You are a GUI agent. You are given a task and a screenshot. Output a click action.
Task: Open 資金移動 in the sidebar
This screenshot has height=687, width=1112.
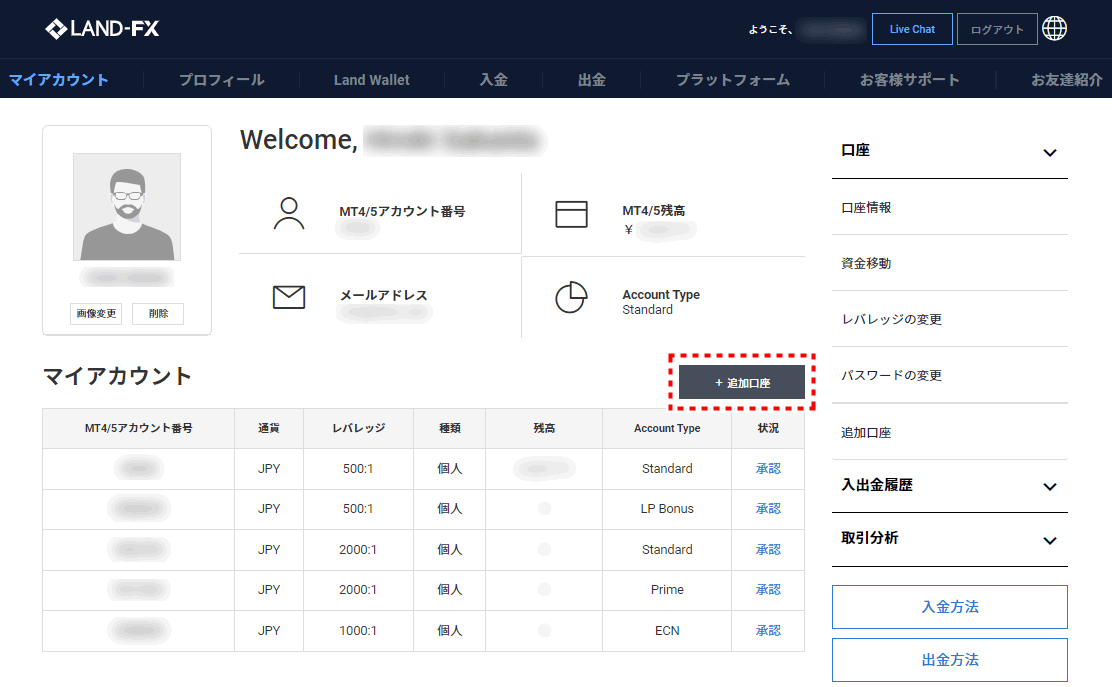tap(866, 263)
